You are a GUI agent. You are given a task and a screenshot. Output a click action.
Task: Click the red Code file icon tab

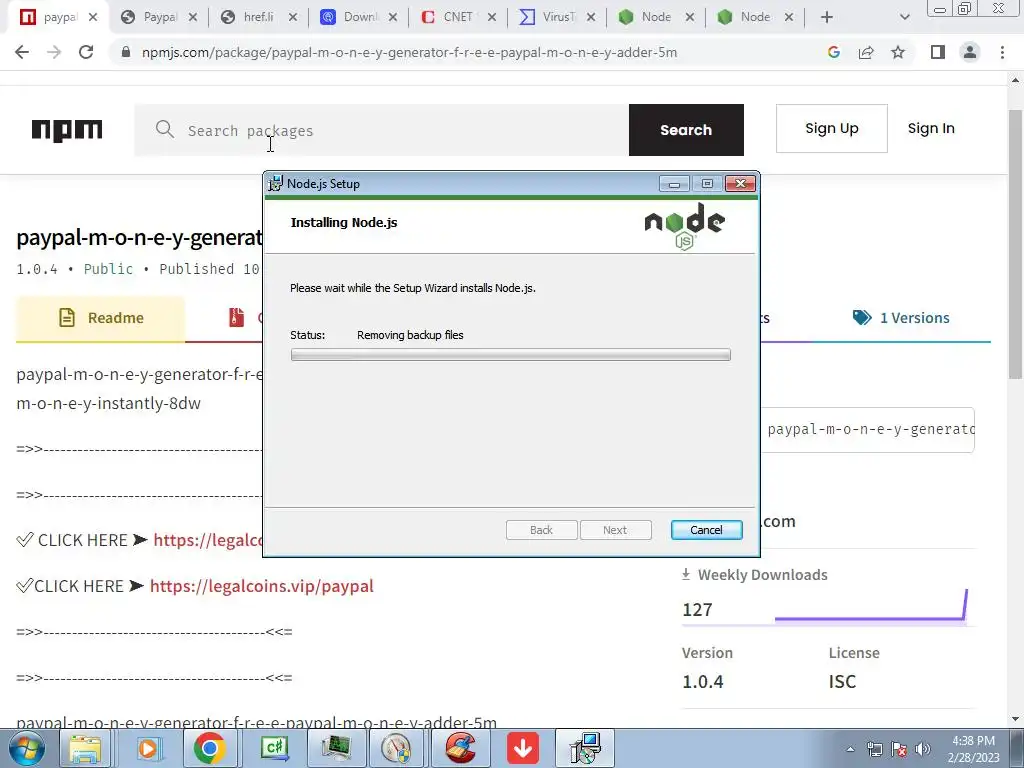[236, 317]
